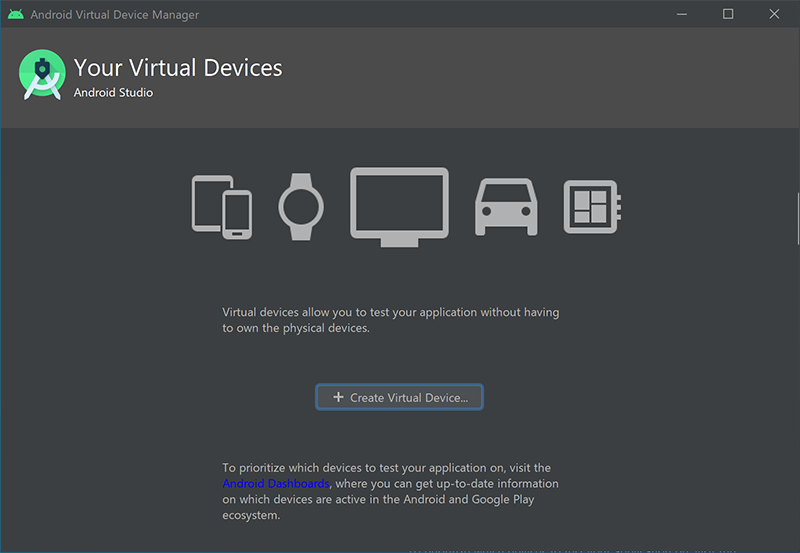
Task: Open the Android Dashboards link
Action: [276, 483]
